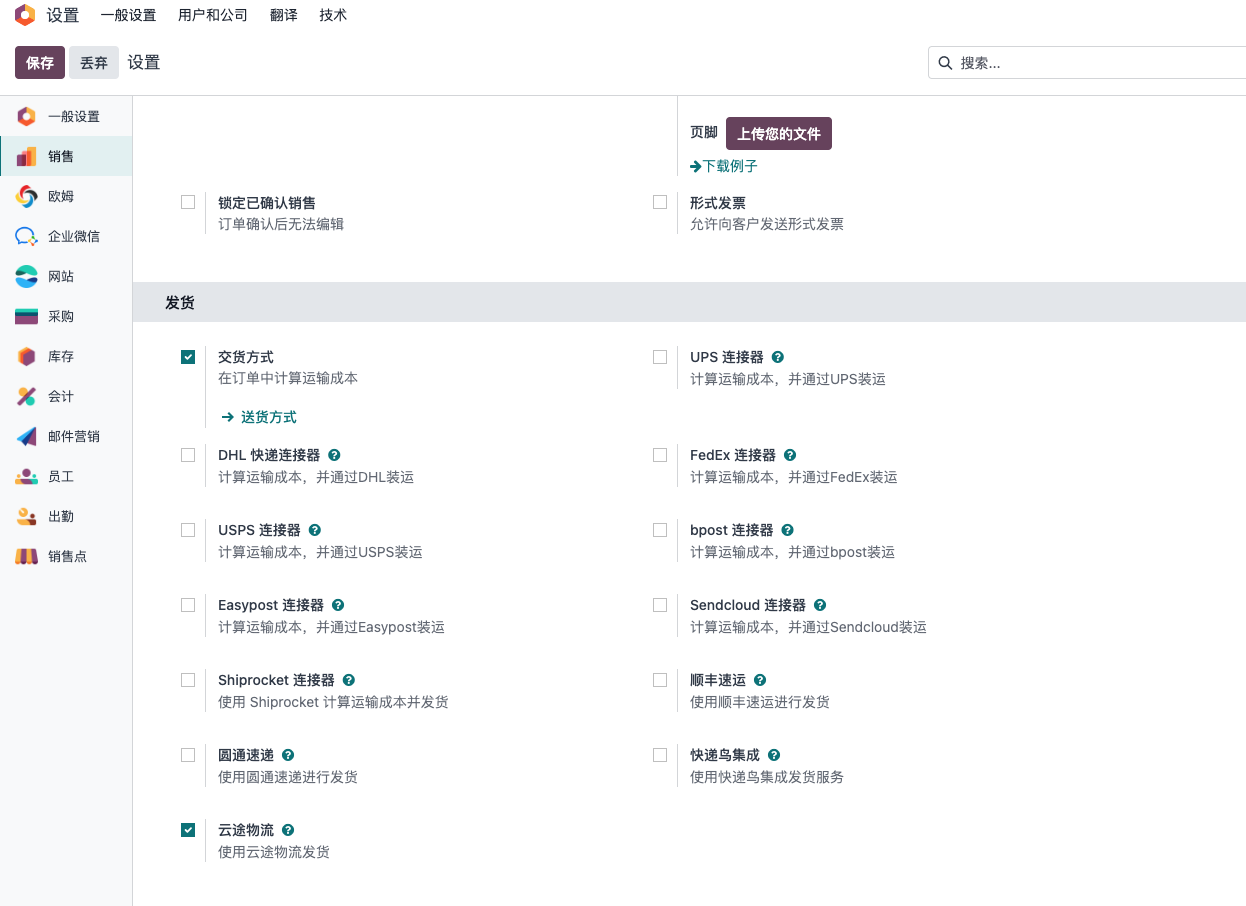Open 下载例子 link
This screenshot has height=906, width=1246.
point(724,166)
